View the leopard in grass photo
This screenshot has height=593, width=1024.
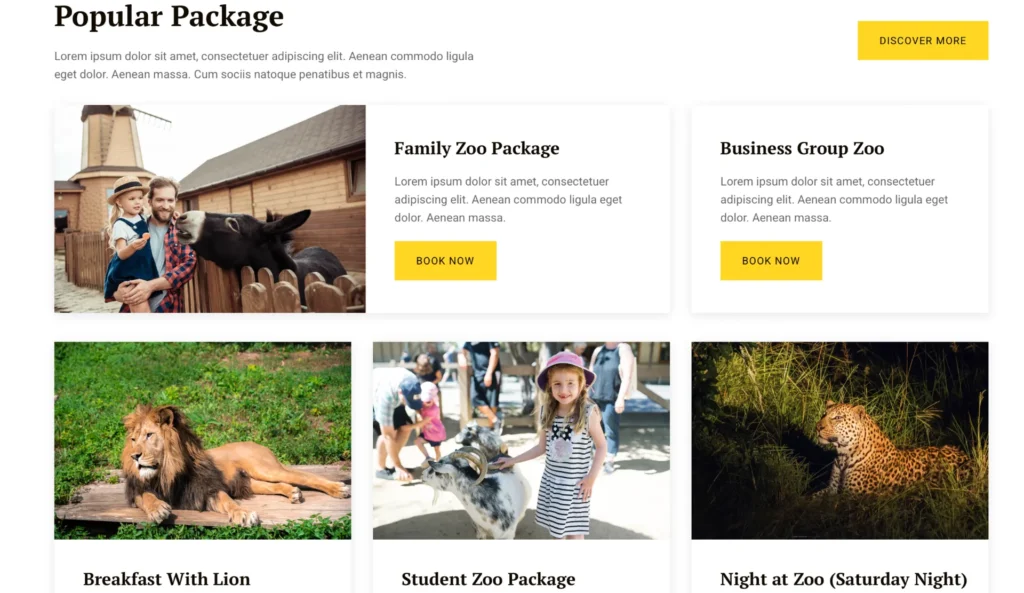(x=839, y=440)
